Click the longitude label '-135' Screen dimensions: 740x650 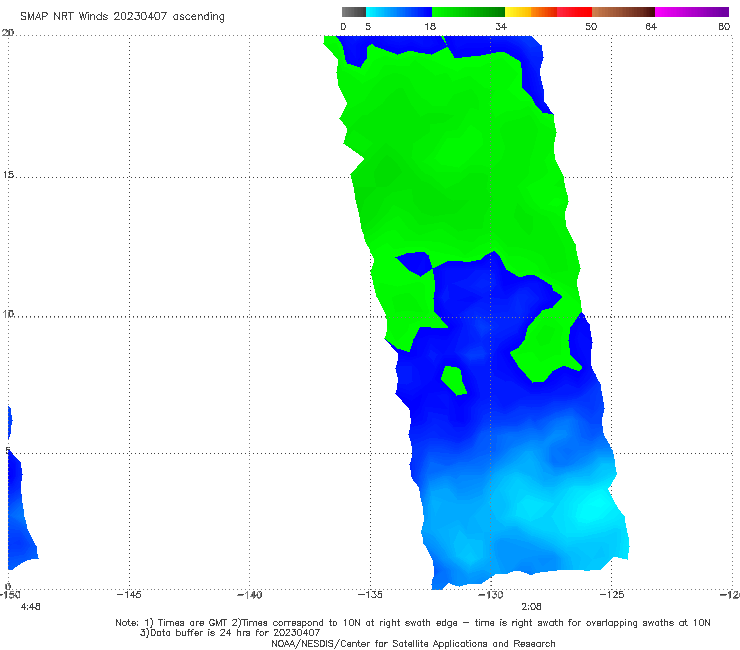[370, 595]
